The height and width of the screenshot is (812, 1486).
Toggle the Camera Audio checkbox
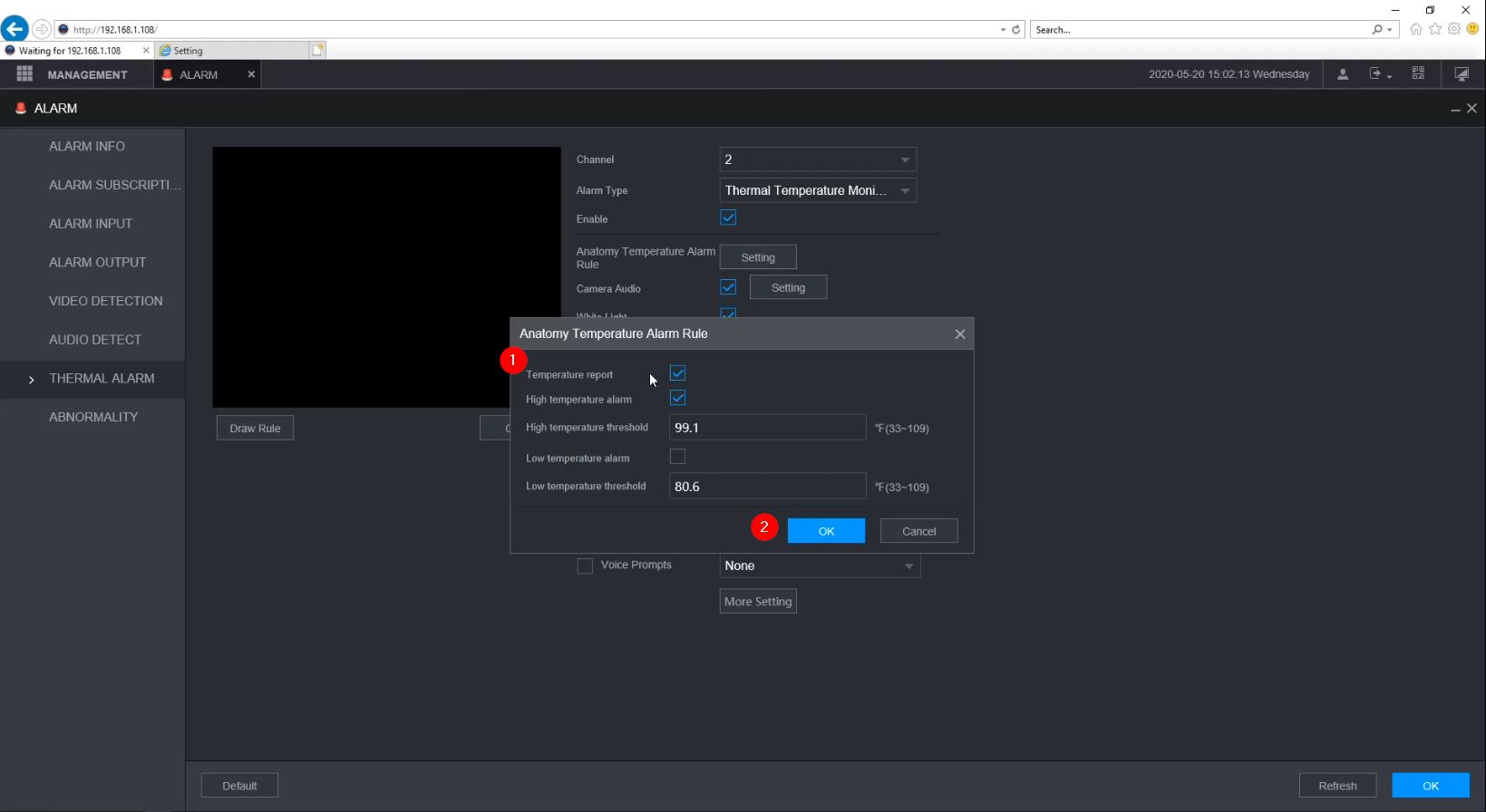tap(728, 287)
